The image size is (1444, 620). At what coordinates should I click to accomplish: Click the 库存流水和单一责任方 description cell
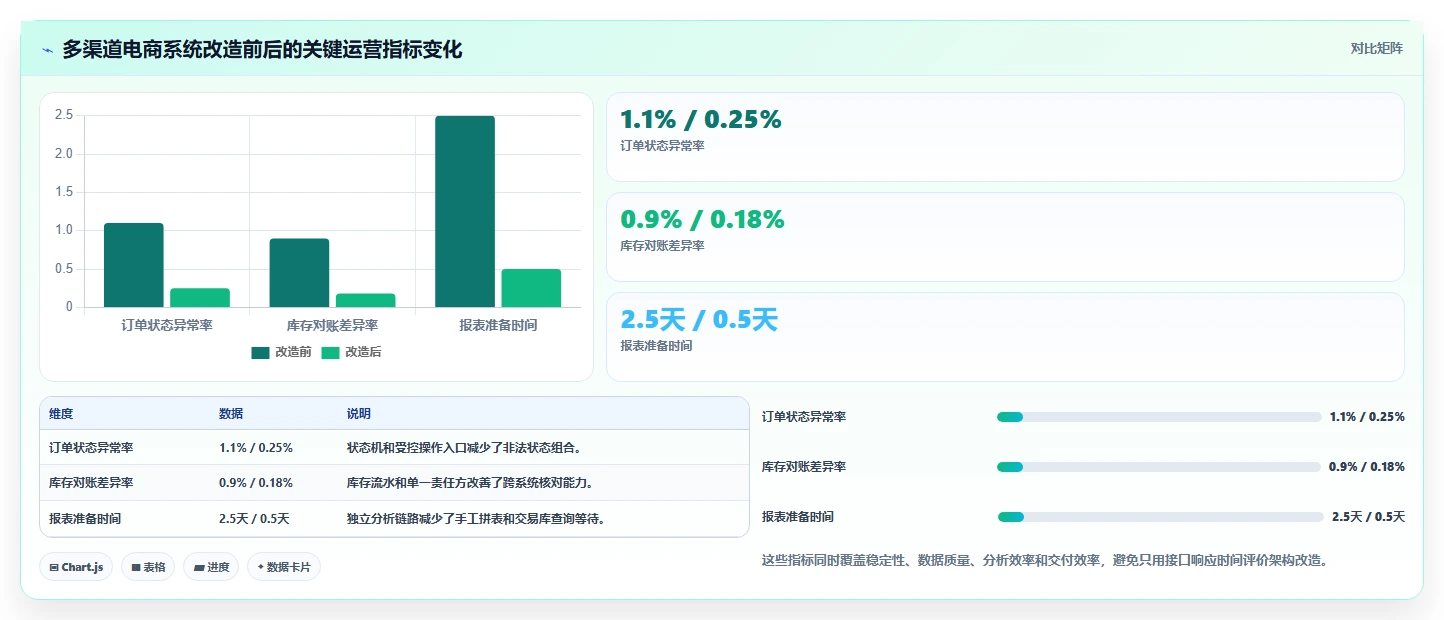[x=471, y=483]
